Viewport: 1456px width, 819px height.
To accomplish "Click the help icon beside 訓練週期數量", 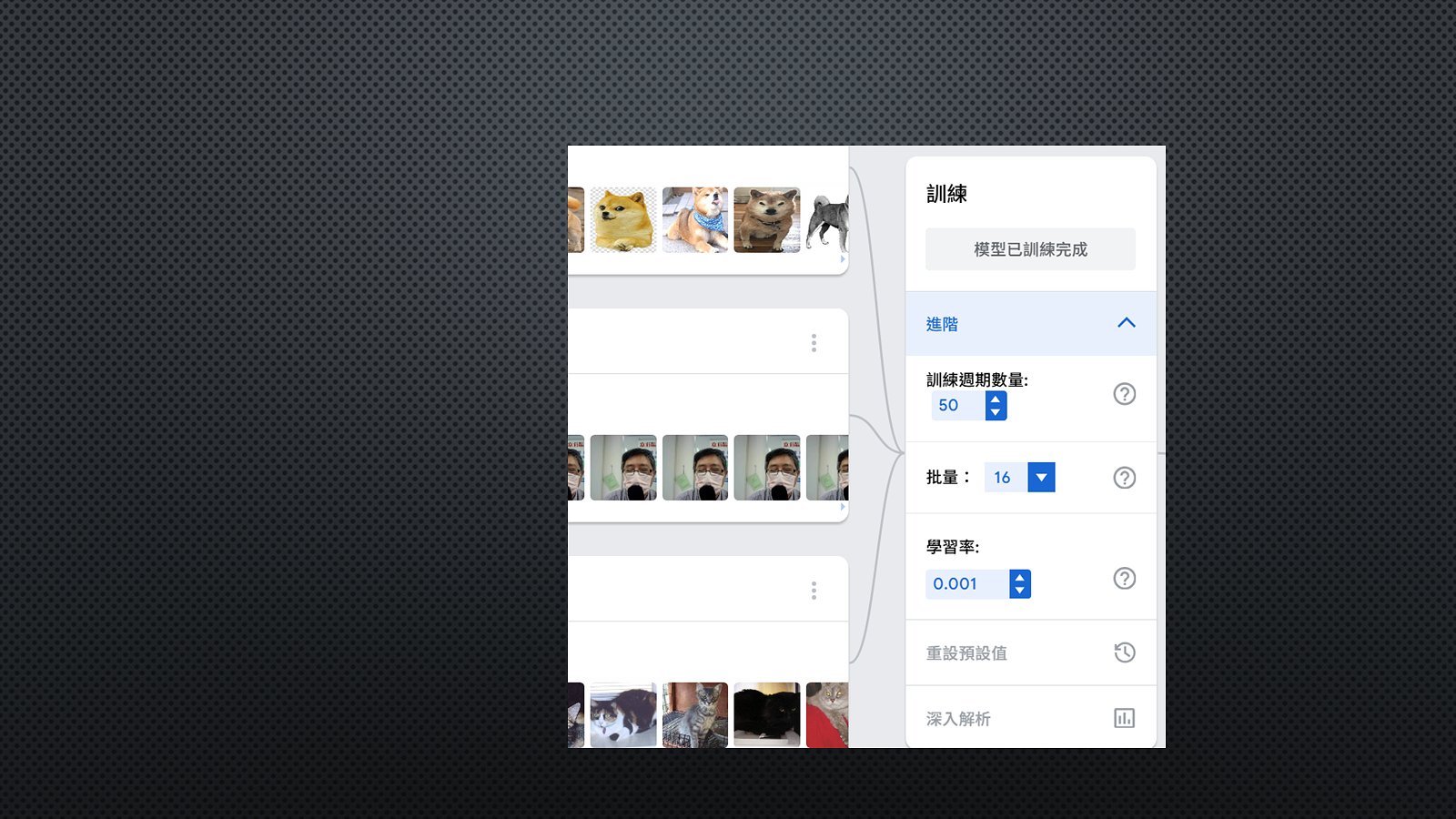I will (1124, 394).
